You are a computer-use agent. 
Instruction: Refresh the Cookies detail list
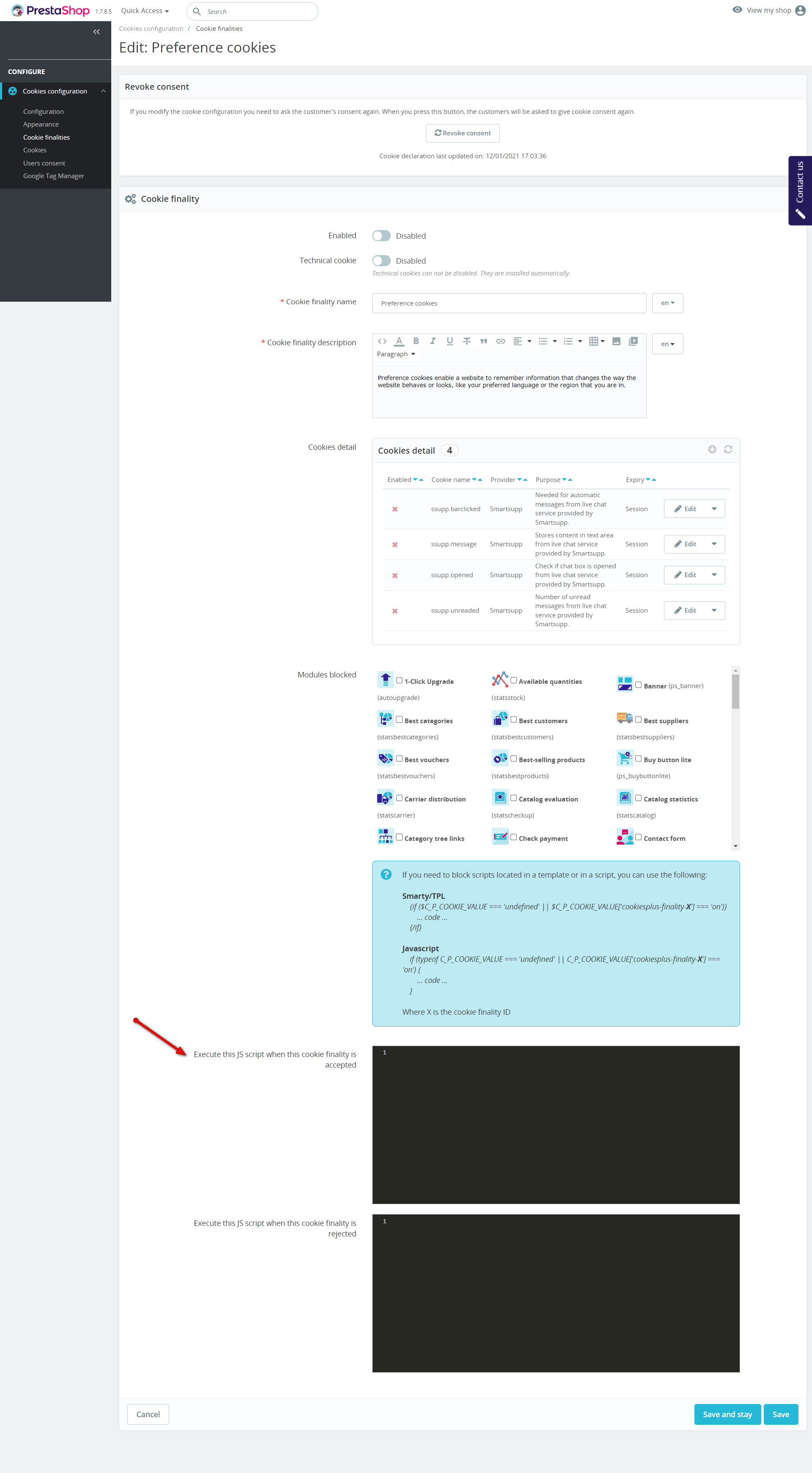[727, 449]
